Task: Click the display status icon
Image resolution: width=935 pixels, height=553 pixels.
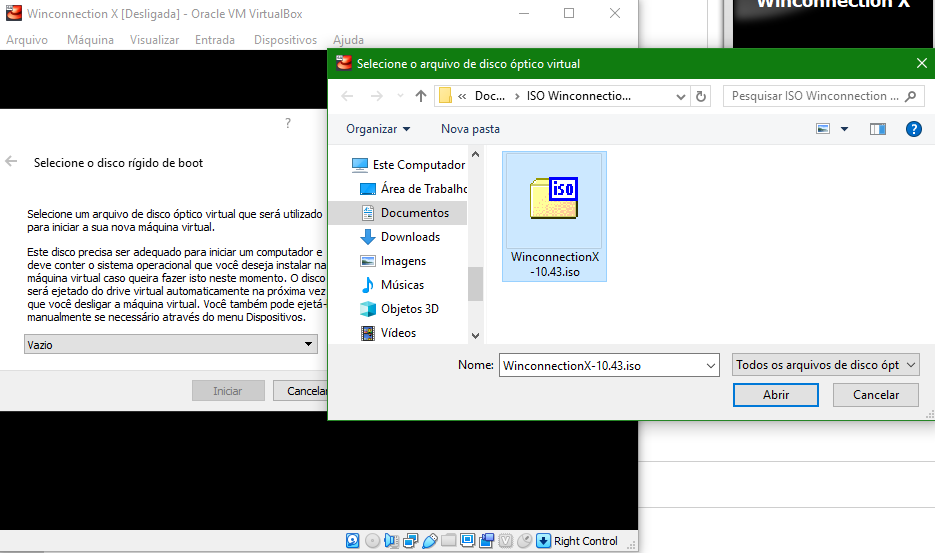Action: (468, 540)
